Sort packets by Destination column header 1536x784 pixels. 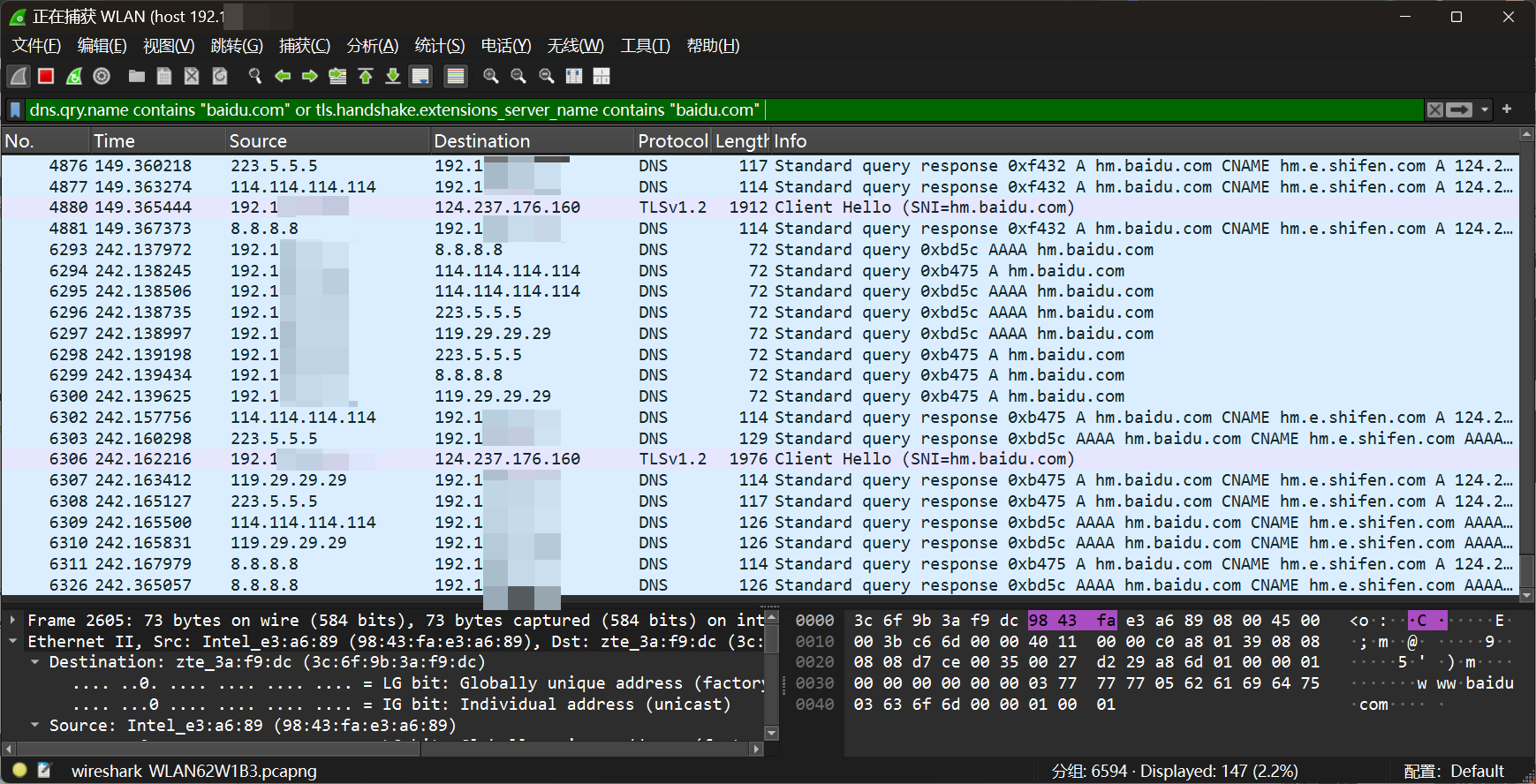[x=532, y=141]
